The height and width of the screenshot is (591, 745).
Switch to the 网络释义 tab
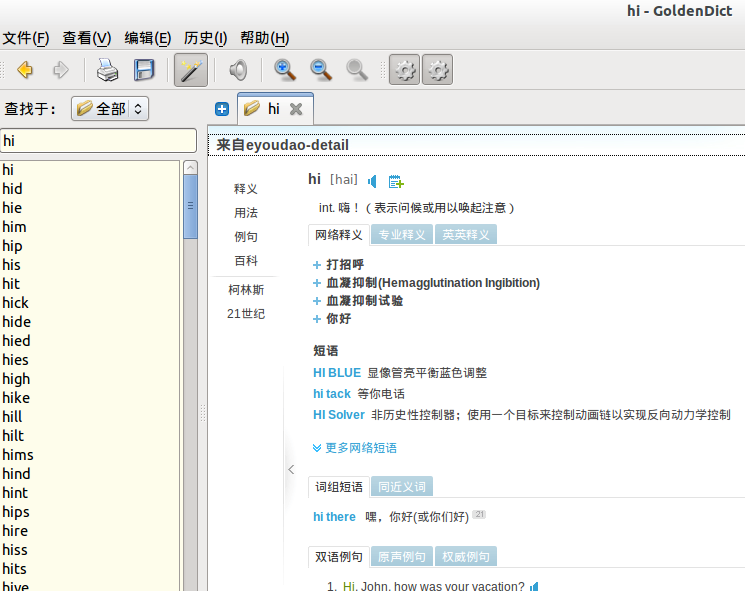pyautogui.click(x=339, y=235)
